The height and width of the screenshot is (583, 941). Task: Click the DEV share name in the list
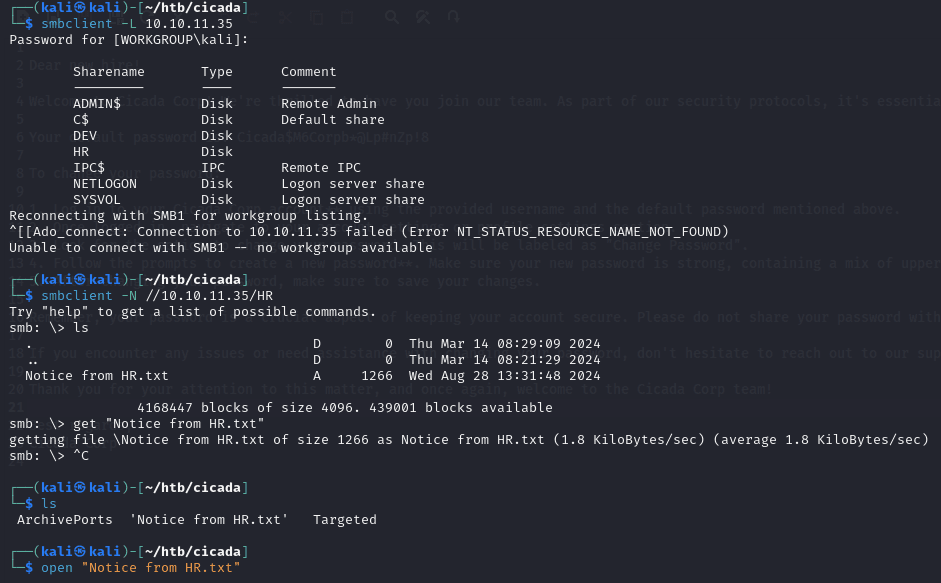pos(85,136)
